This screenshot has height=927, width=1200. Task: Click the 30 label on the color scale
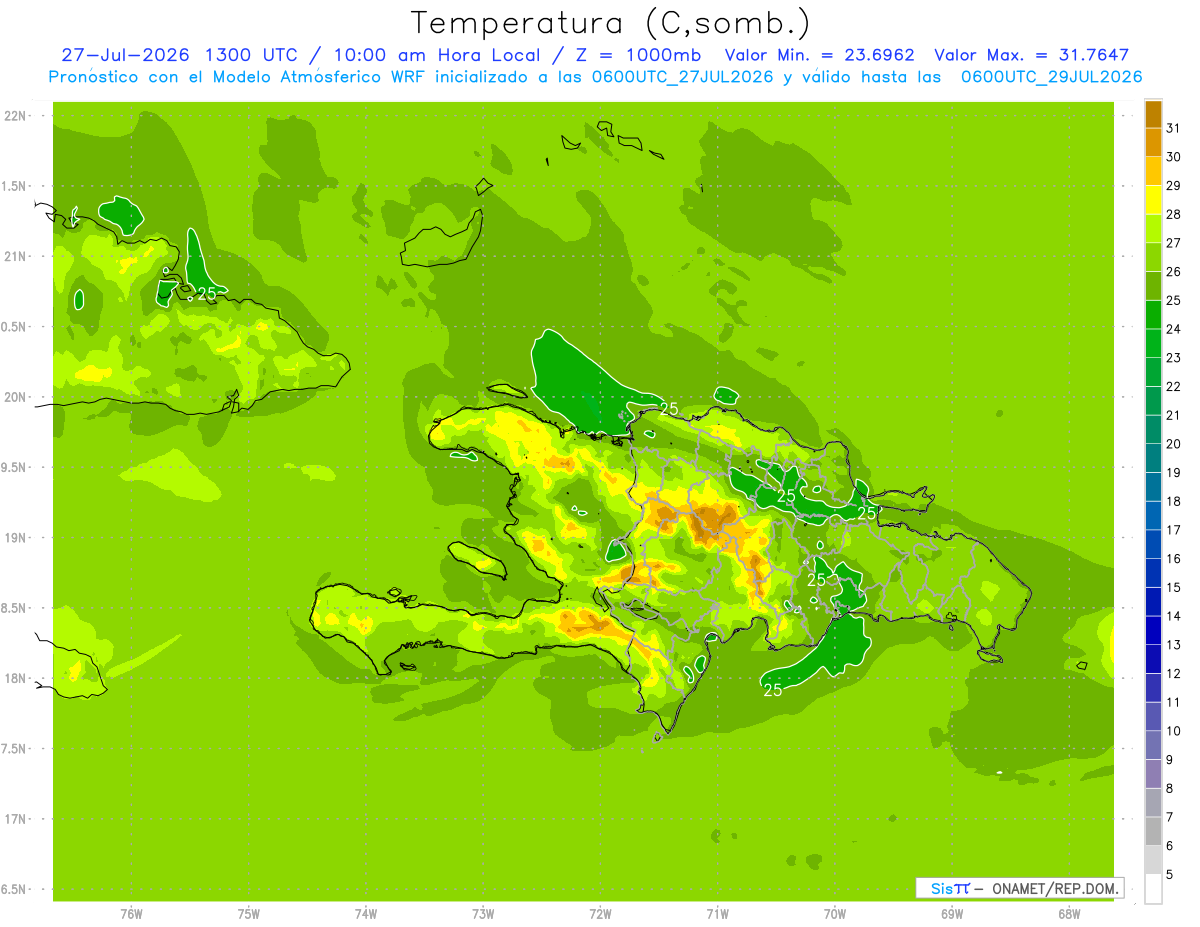(1174, 156)
